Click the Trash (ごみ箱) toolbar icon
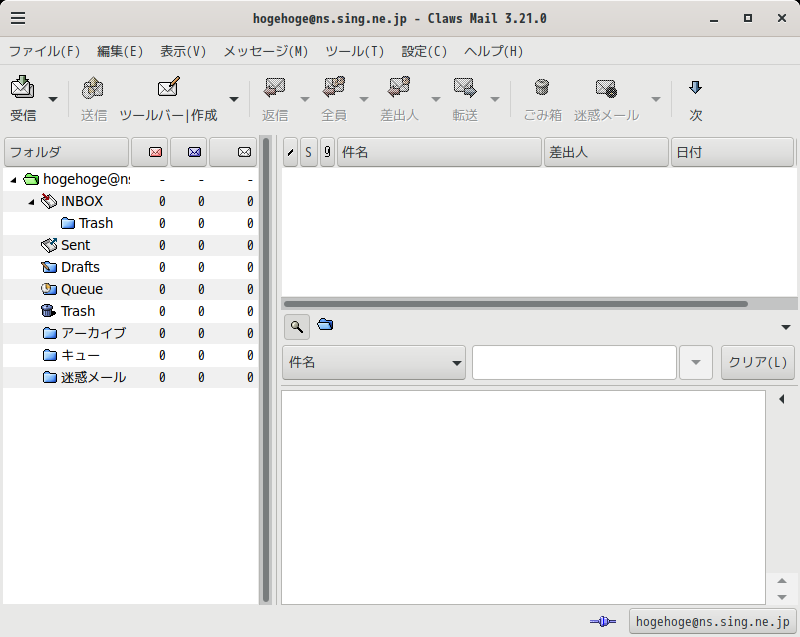 pos(542,87)
